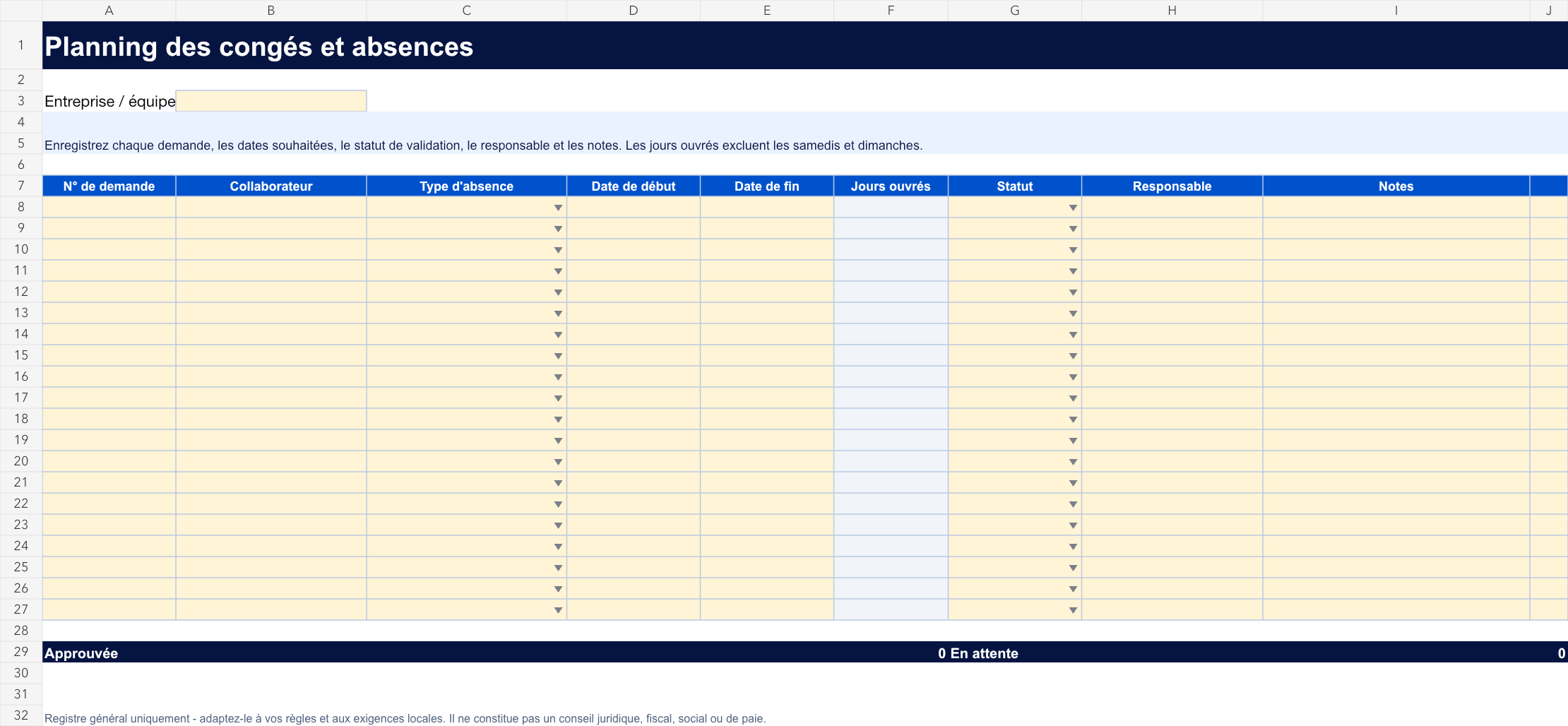Select row 1 header number
The image size is (1568, 726).
click(21, 45)
